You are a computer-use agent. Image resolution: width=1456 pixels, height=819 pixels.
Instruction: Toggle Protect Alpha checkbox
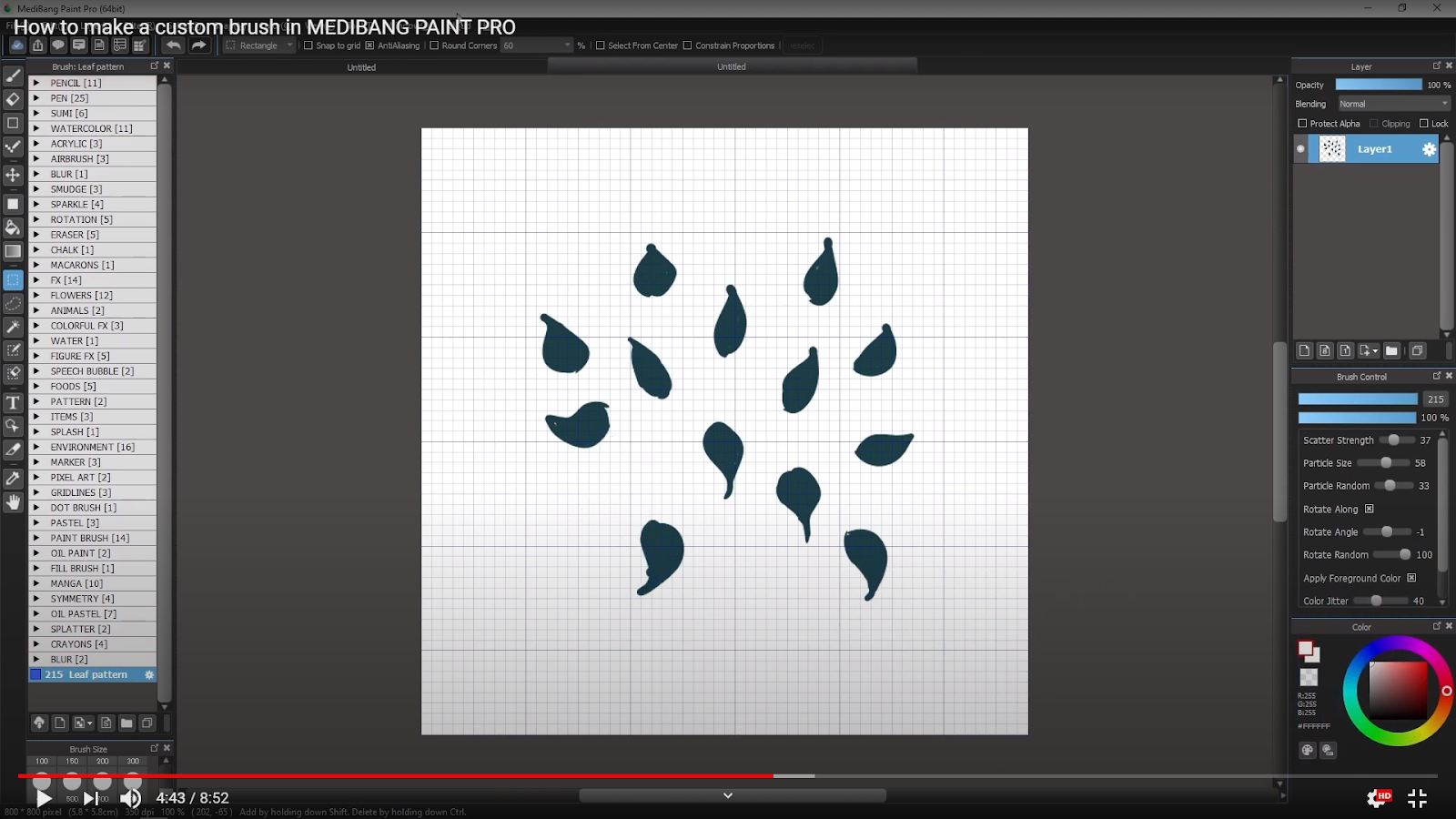pos(1302,124)
